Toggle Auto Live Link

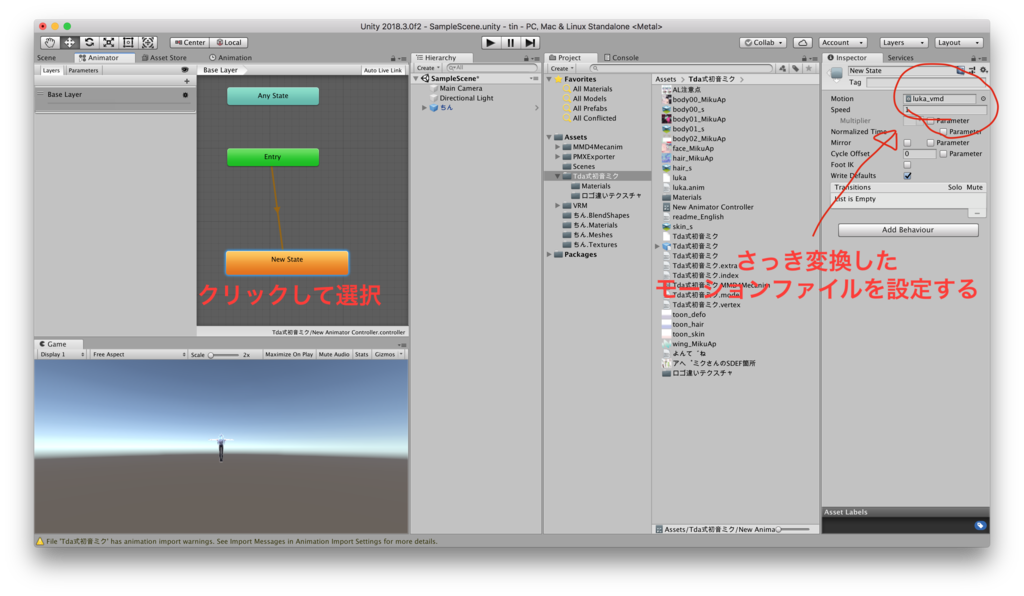click(383, 71)
